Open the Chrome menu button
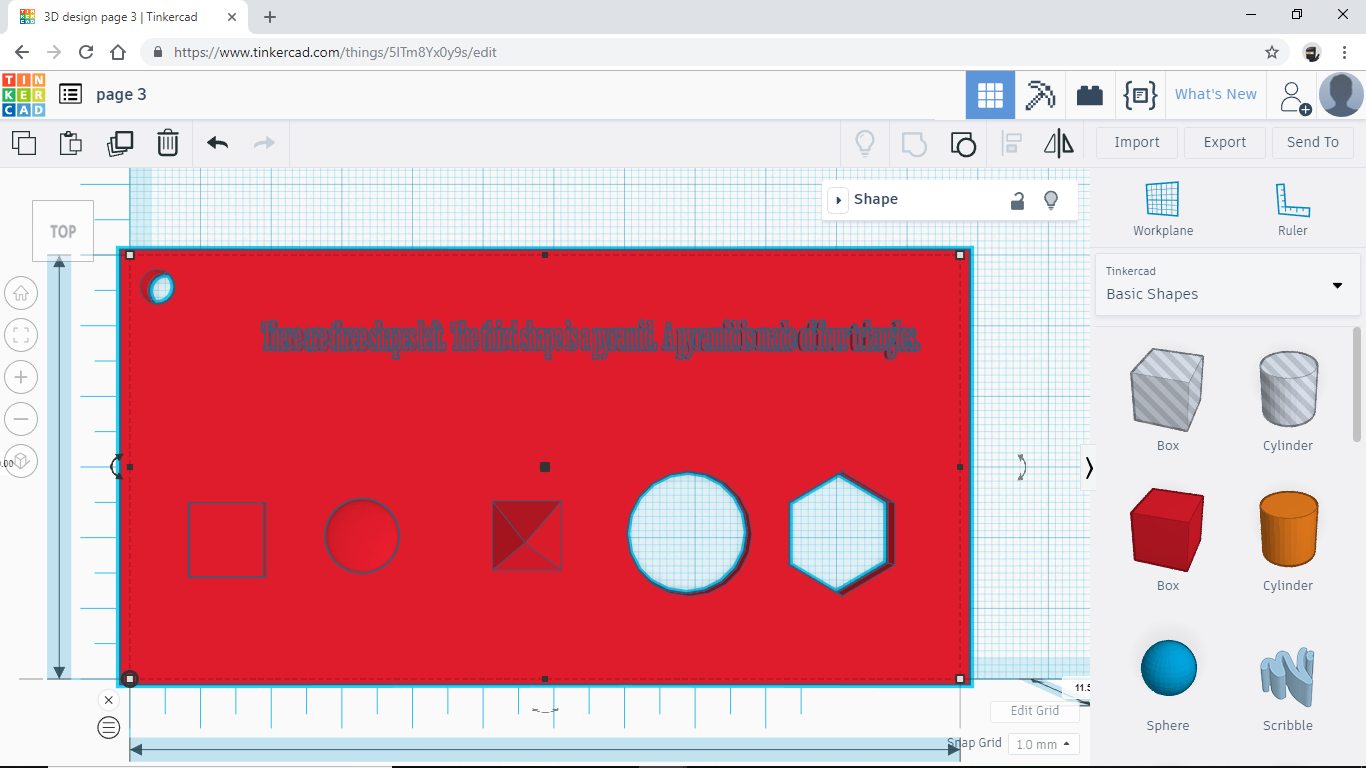 click(x=1345, y=52)
